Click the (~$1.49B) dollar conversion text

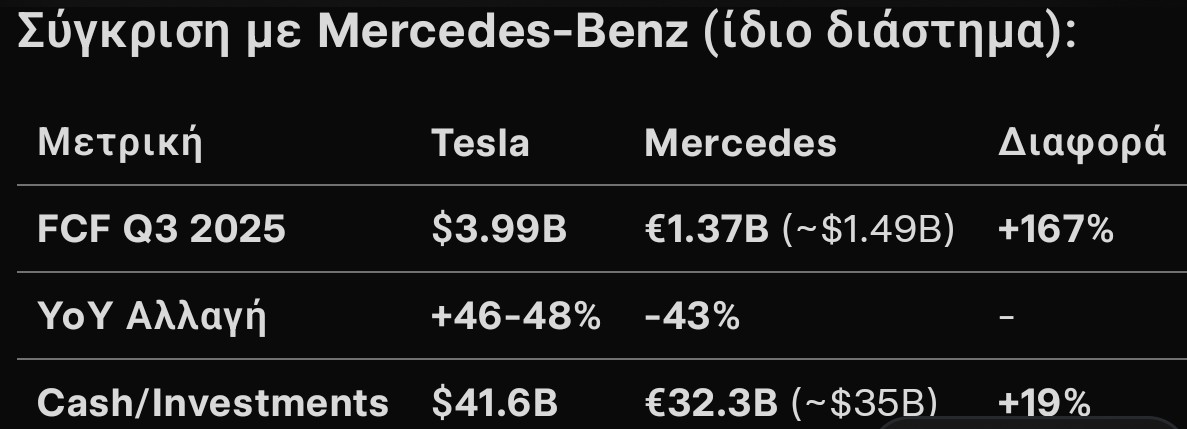(867, 230)
